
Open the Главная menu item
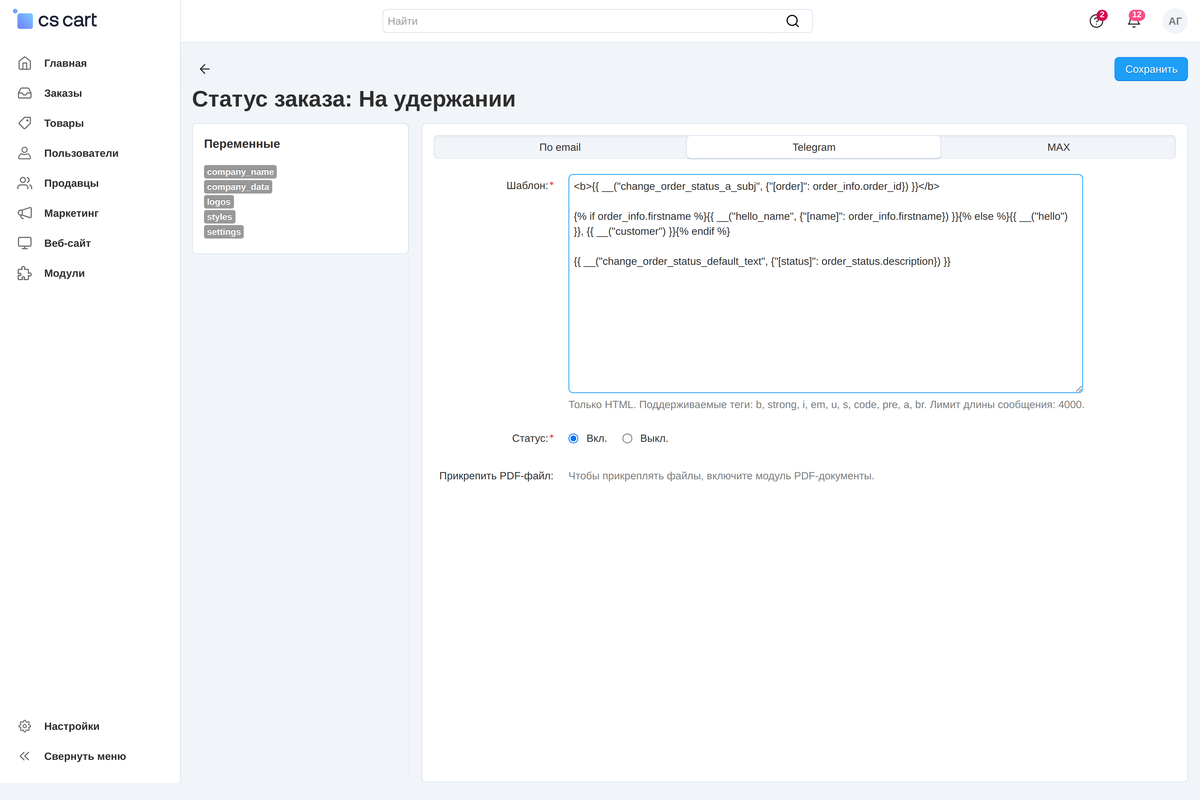pos(65,63)
